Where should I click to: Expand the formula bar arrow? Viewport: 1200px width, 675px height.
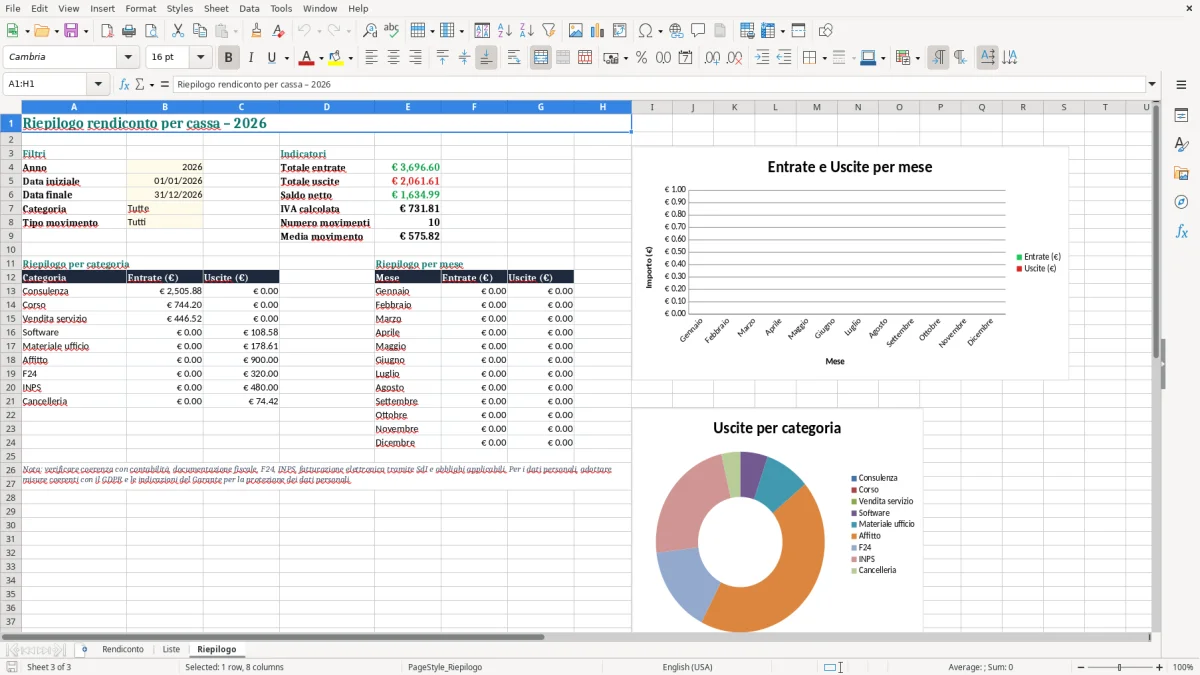coord(1152,84)
